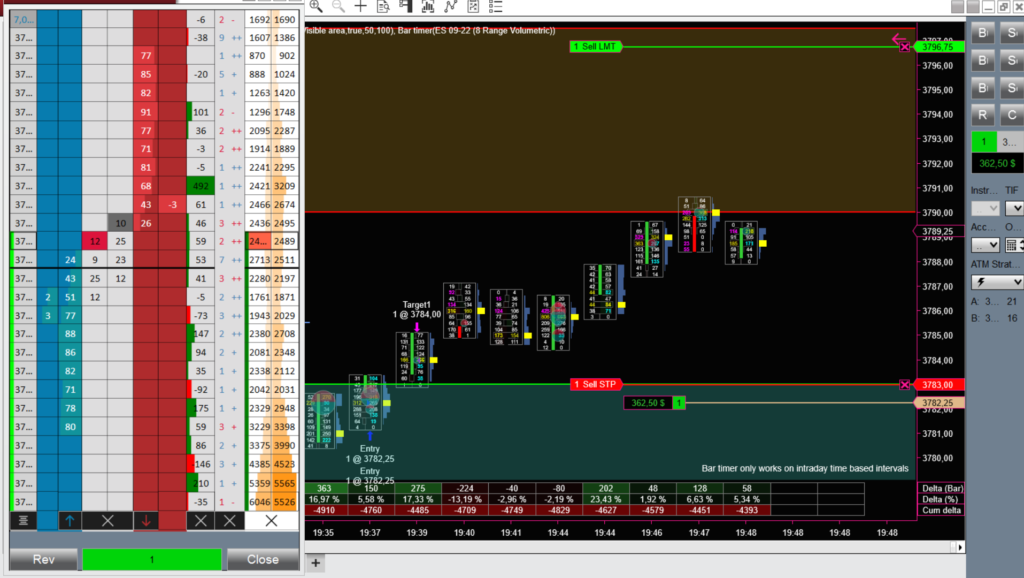Click the red 91 ask cell in SuperDOM
Screen dimensions: 1024x578
click(x=146, y=112)
